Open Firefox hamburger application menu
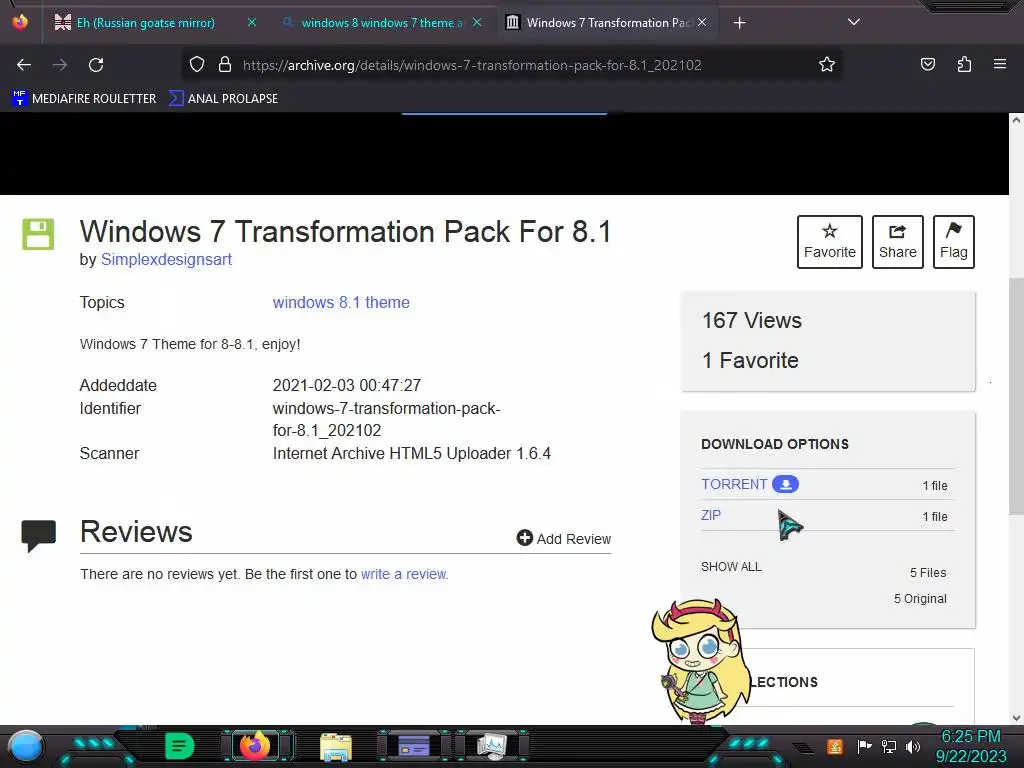 (1000, 64)
